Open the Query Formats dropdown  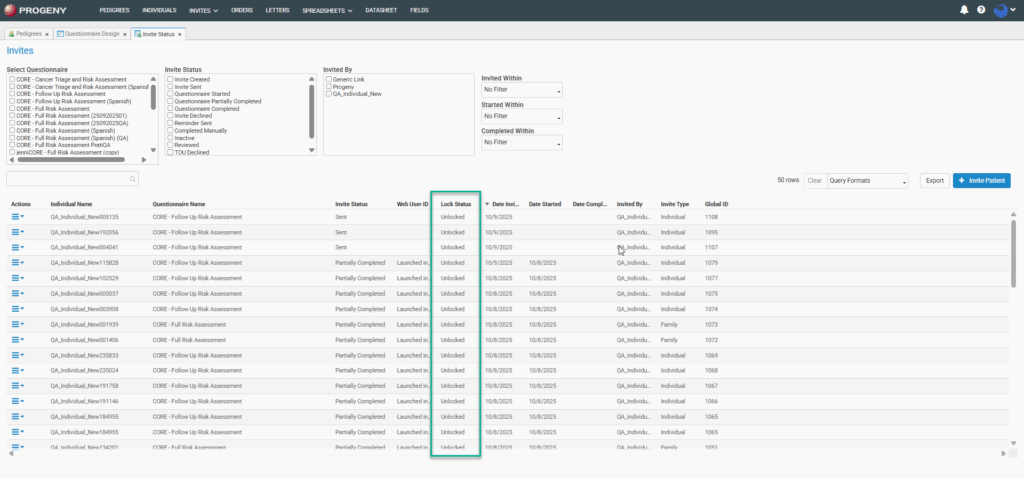coord(868,181)
